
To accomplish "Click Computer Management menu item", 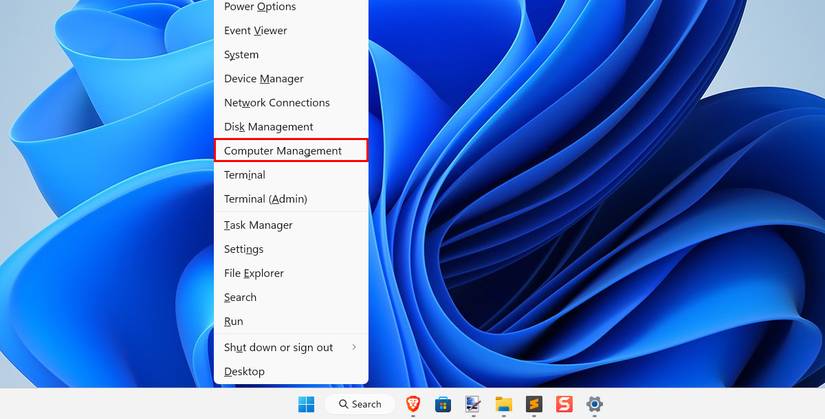I will pos(291,151).
